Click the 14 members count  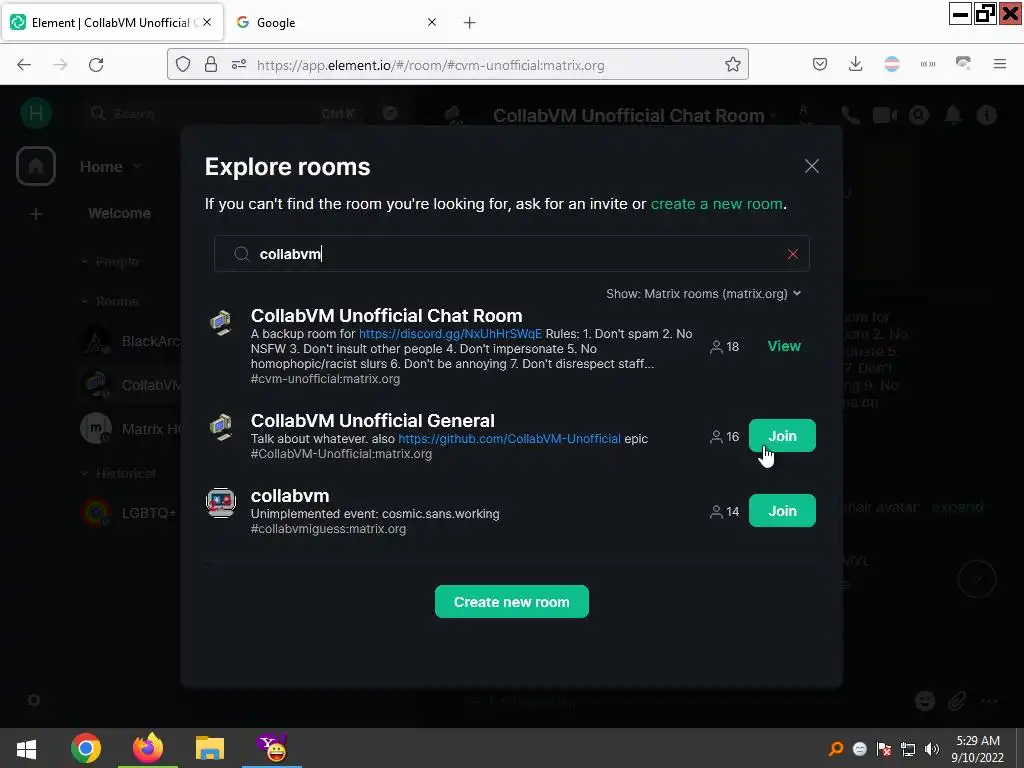click(x=724, y=511)
